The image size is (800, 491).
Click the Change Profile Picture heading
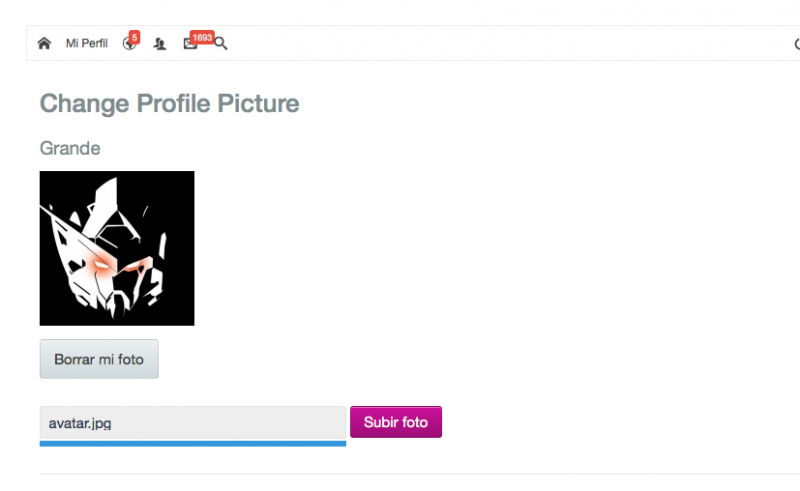(x=169, y=104)
